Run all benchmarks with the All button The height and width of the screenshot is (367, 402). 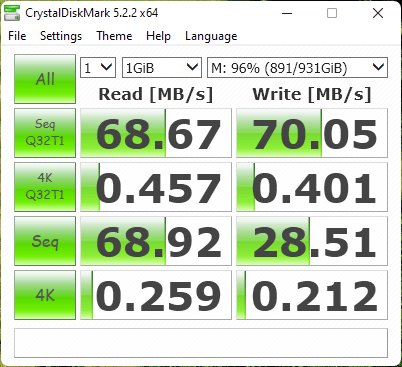(45, 79)
